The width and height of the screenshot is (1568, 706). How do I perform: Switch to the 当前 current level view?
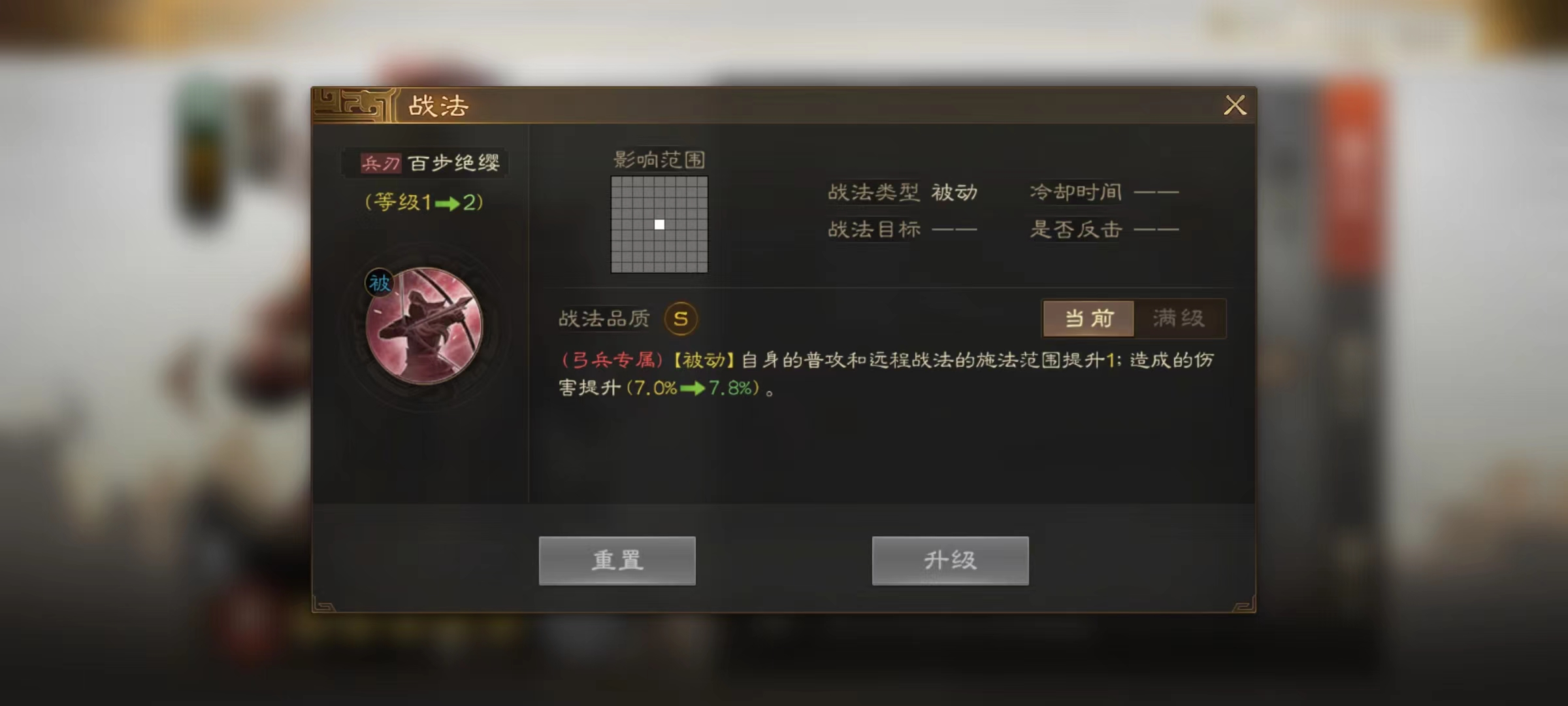(1088, 318)
